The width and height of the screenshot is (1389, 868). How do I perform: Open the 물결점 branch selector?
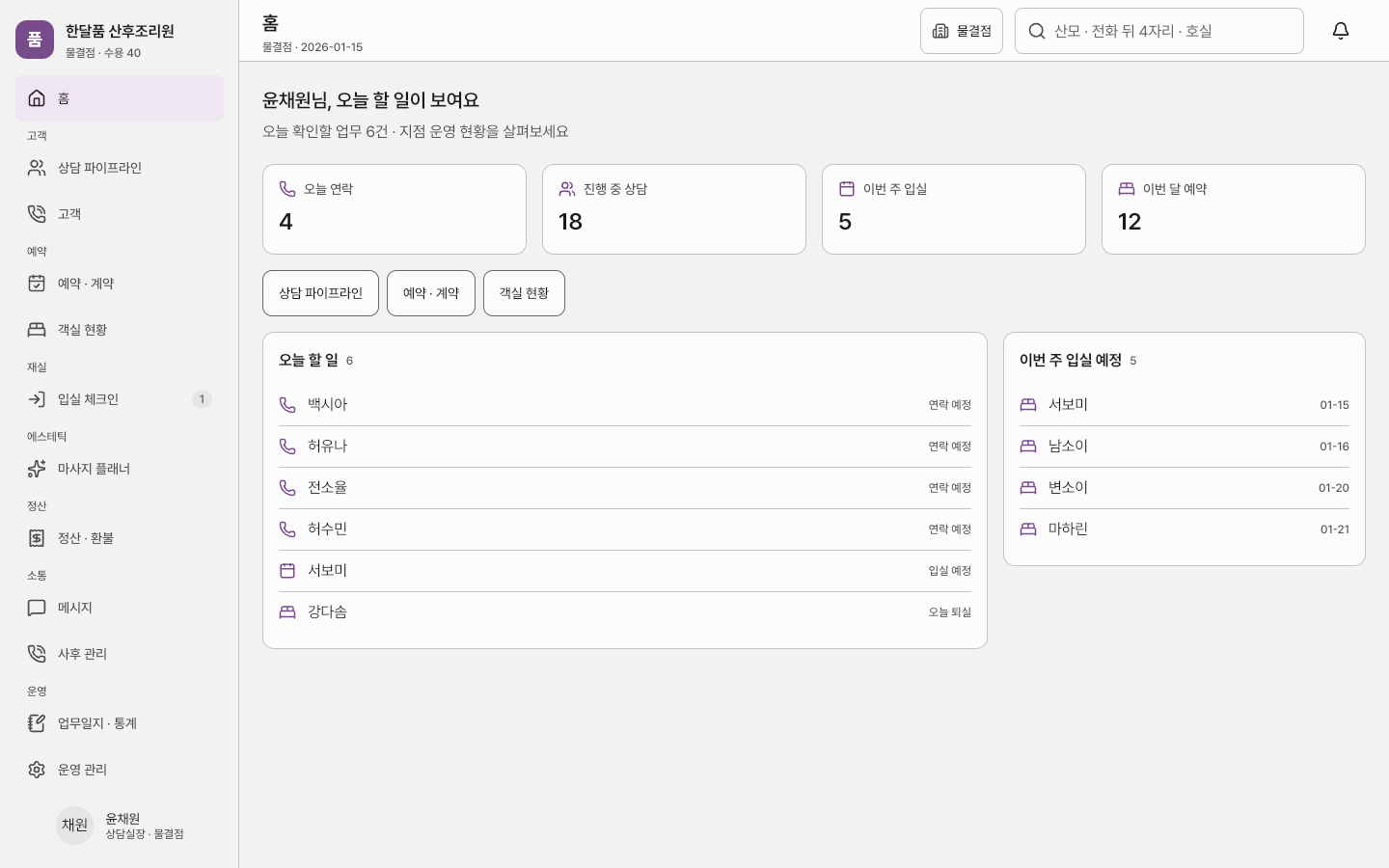(962, 31)
